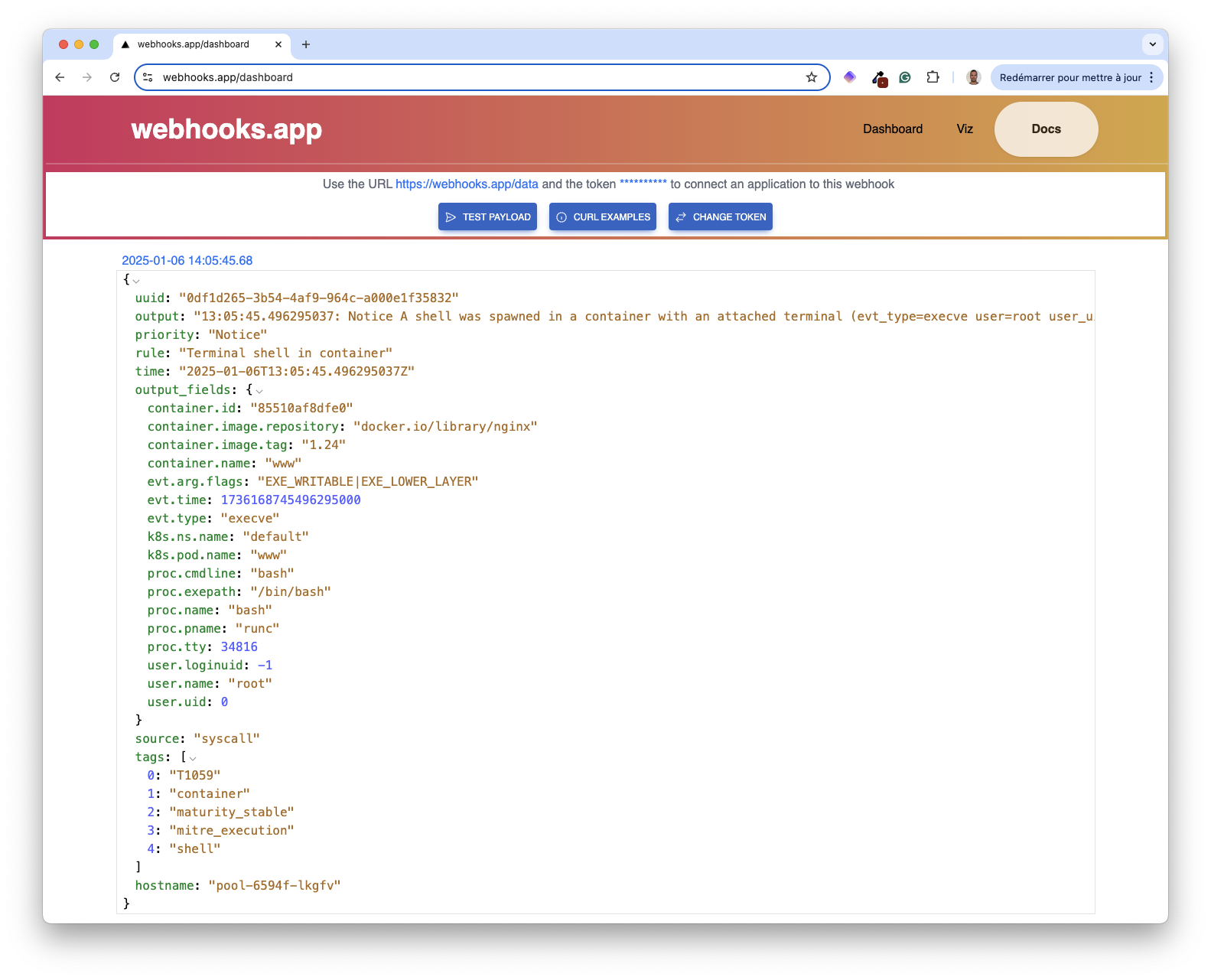Open the https://webhooks.app/data link
This screenshot has height=980, width=1211.
(467, 184)
